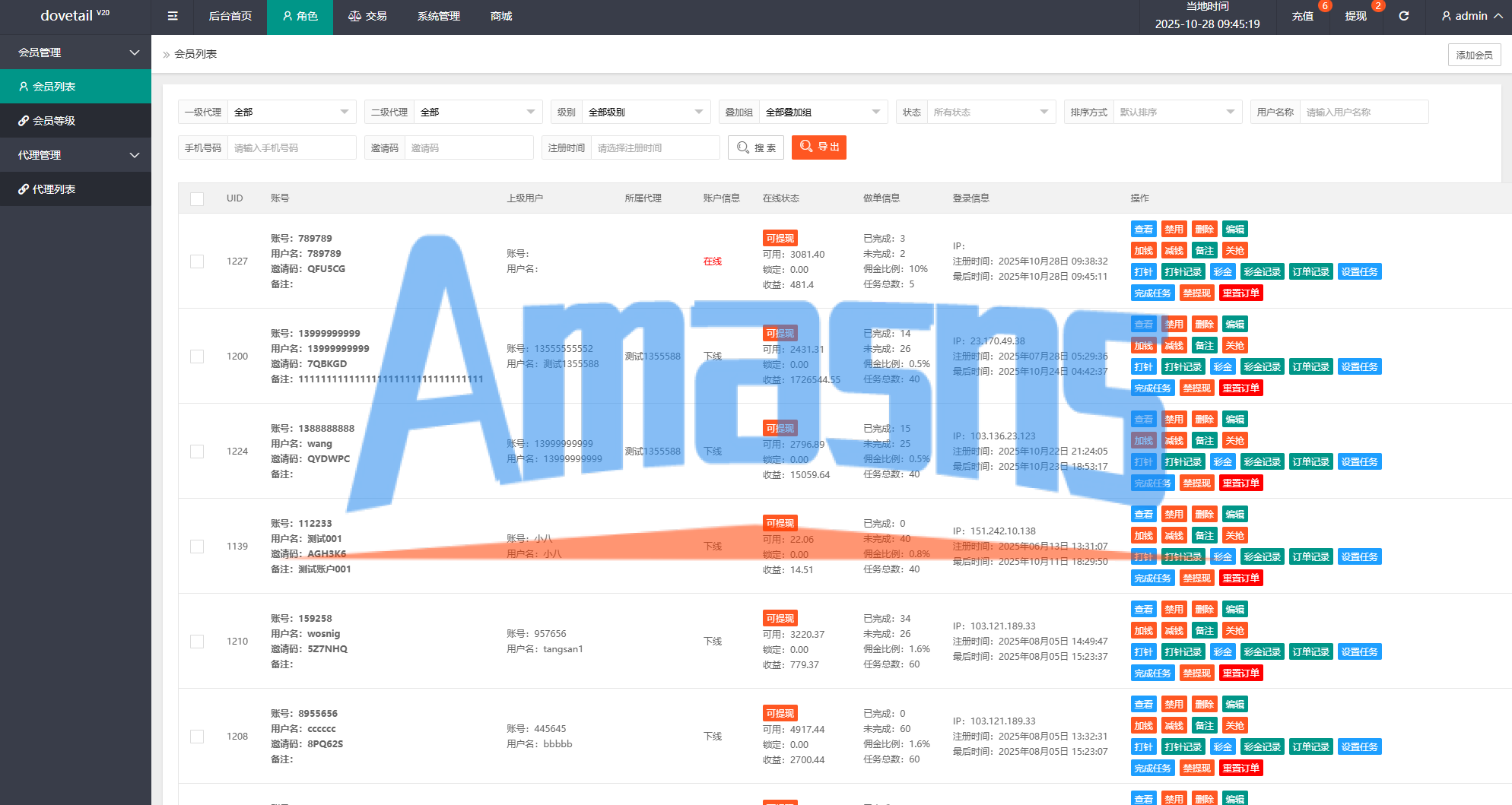
Task: Click 查看 for user 789789
Action: point(1143,230)
